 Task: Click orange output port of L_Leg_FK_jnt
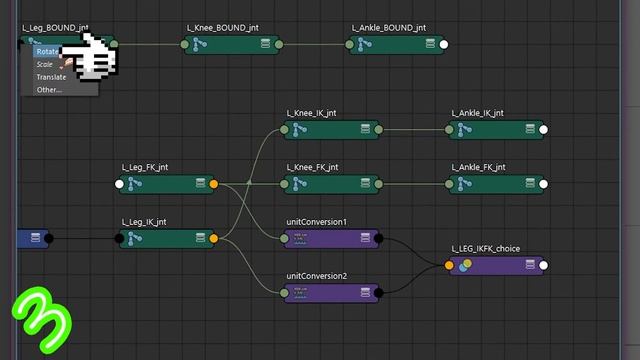[x=213, y=184]
